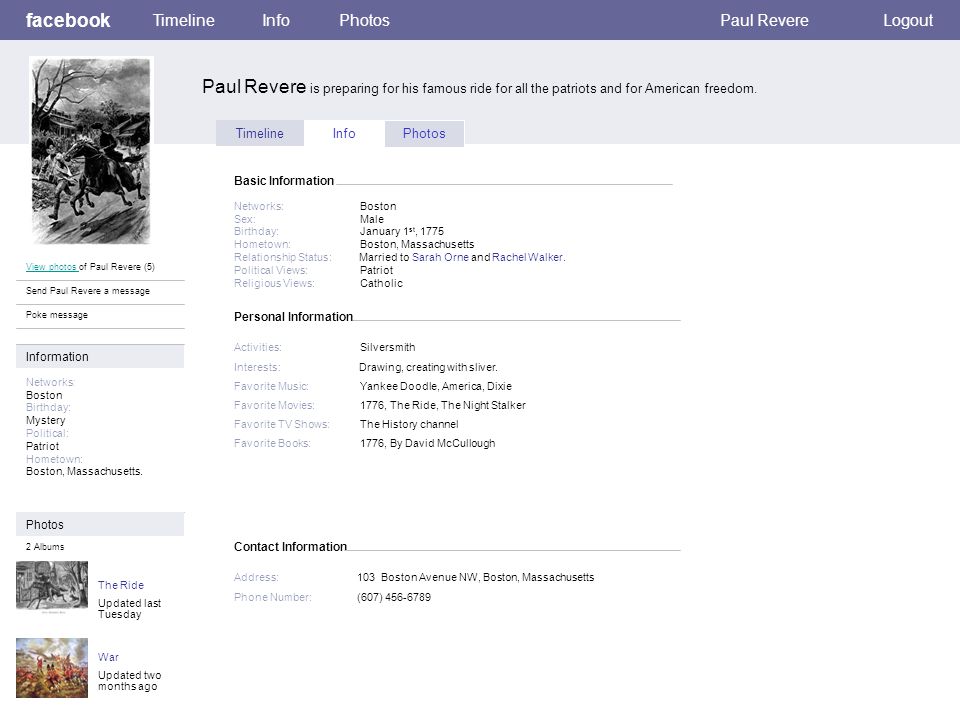Click the Paul Revere name in header
The height and width of the screenshot is (720, 960).
(x=764, y=20)
